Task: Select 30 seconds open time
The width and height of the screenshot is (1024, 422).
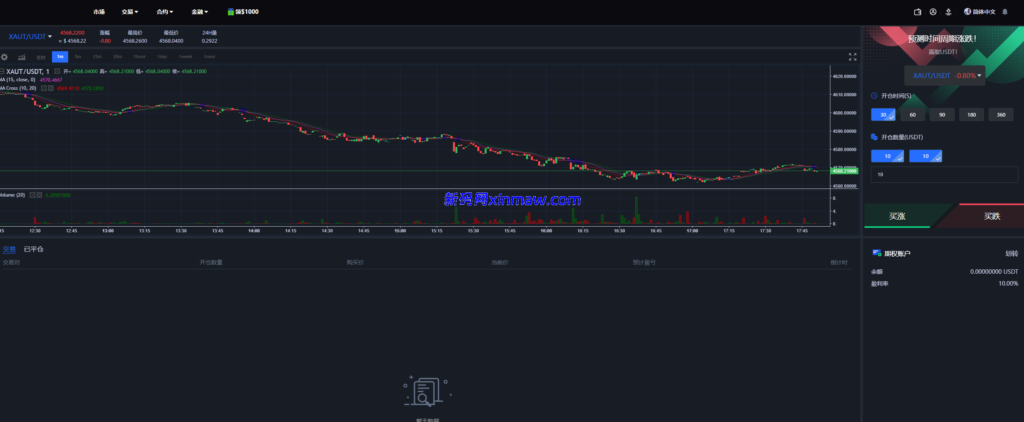Action: pos(883,115)
